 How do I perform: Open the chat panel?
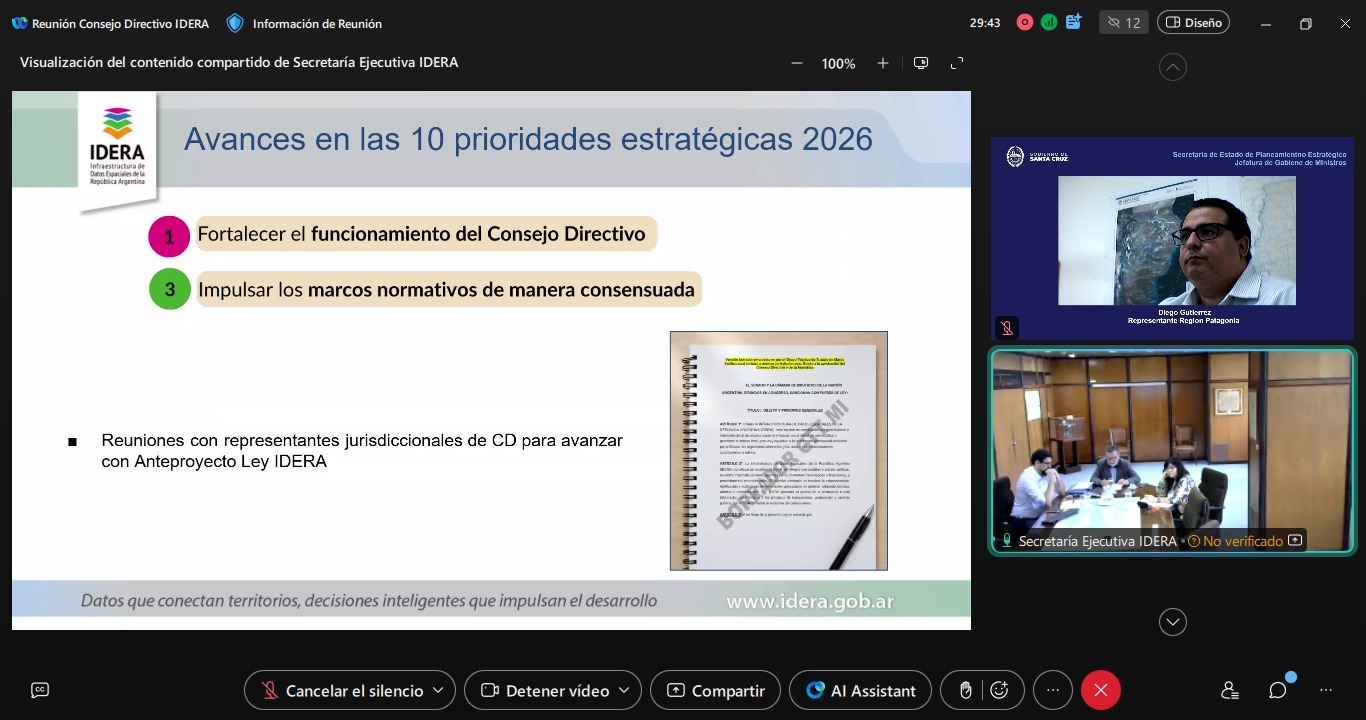click(x=1277, y=690)
